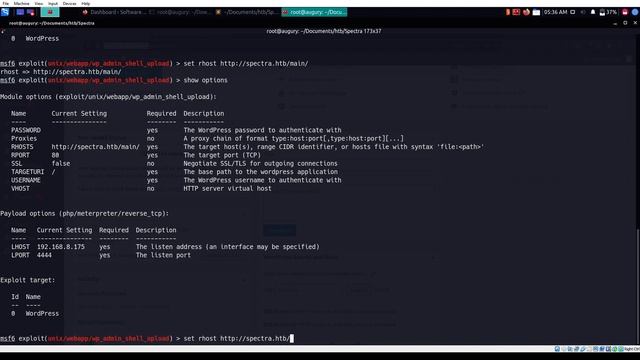Click 'Payload options (php/meterpreter/reverse_tcp):' line
Screen dimensions: 640x360
(x=84, y=213)
